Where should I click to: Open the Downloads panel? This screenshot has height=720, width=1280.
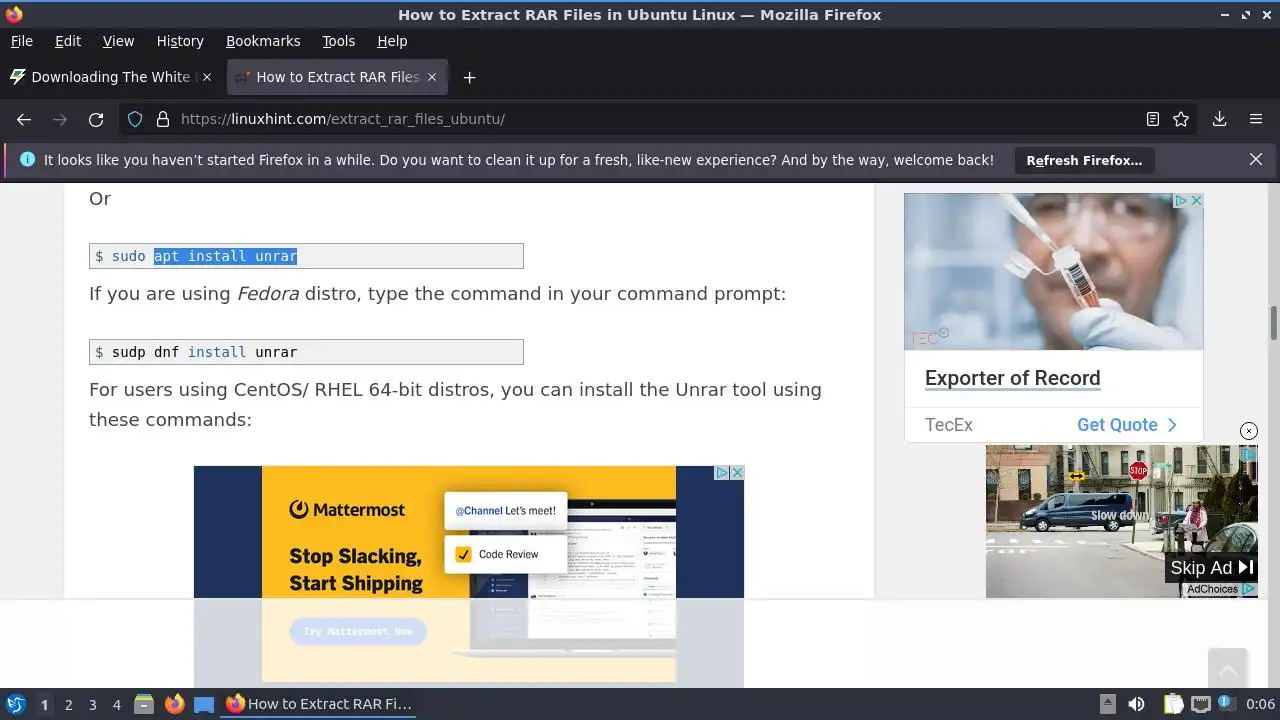tap(1220, 119)
